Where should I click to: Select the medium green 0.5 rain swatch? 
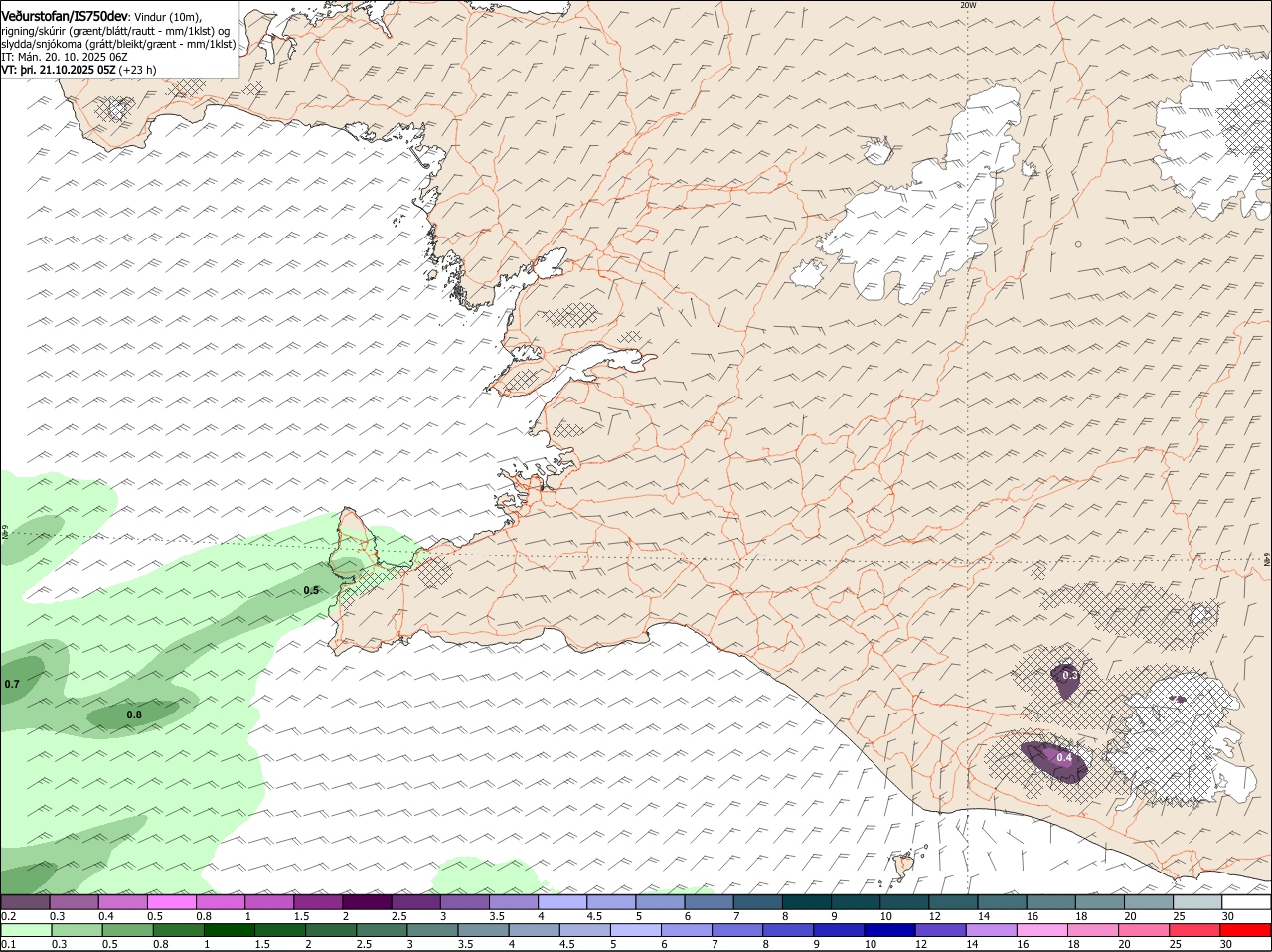pyautogui.click(x=127, y=931)
